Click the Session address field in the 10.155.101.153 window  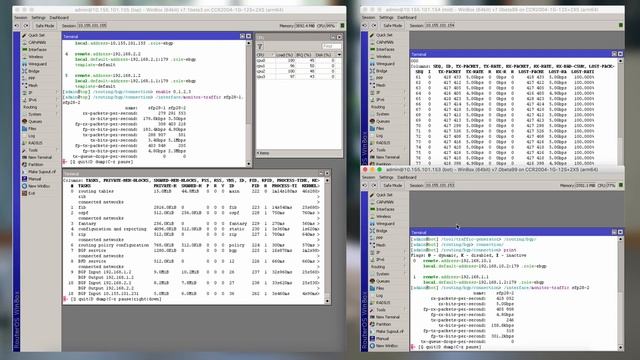click(440, 186)
